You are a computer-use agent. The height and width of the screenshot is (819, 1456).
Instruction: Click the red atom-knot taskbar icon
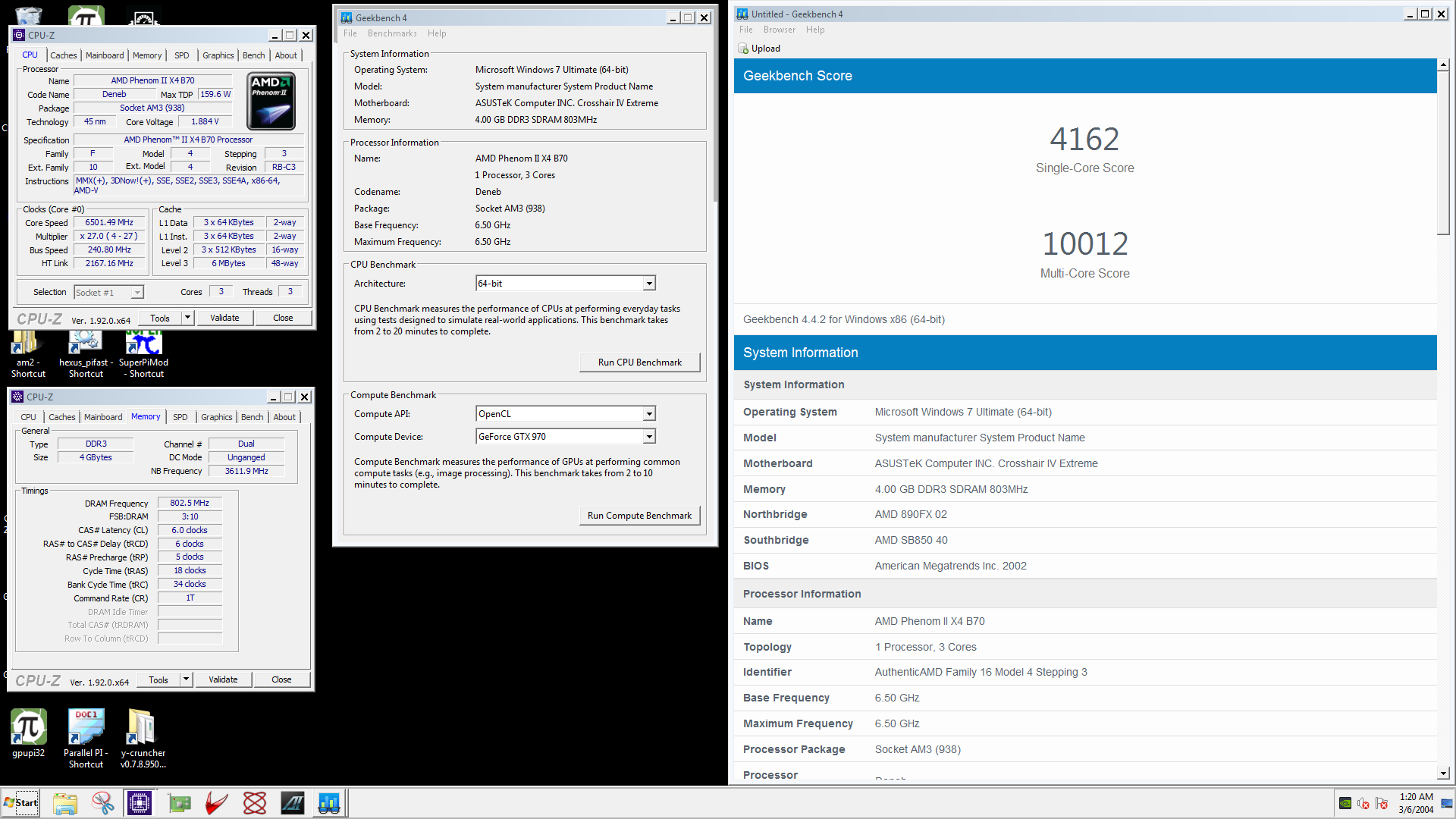click(255, 803)
